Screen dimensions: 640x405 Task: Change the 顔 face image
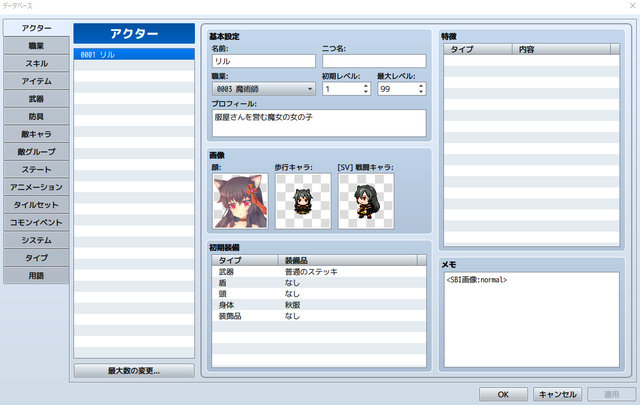(240, 201)
